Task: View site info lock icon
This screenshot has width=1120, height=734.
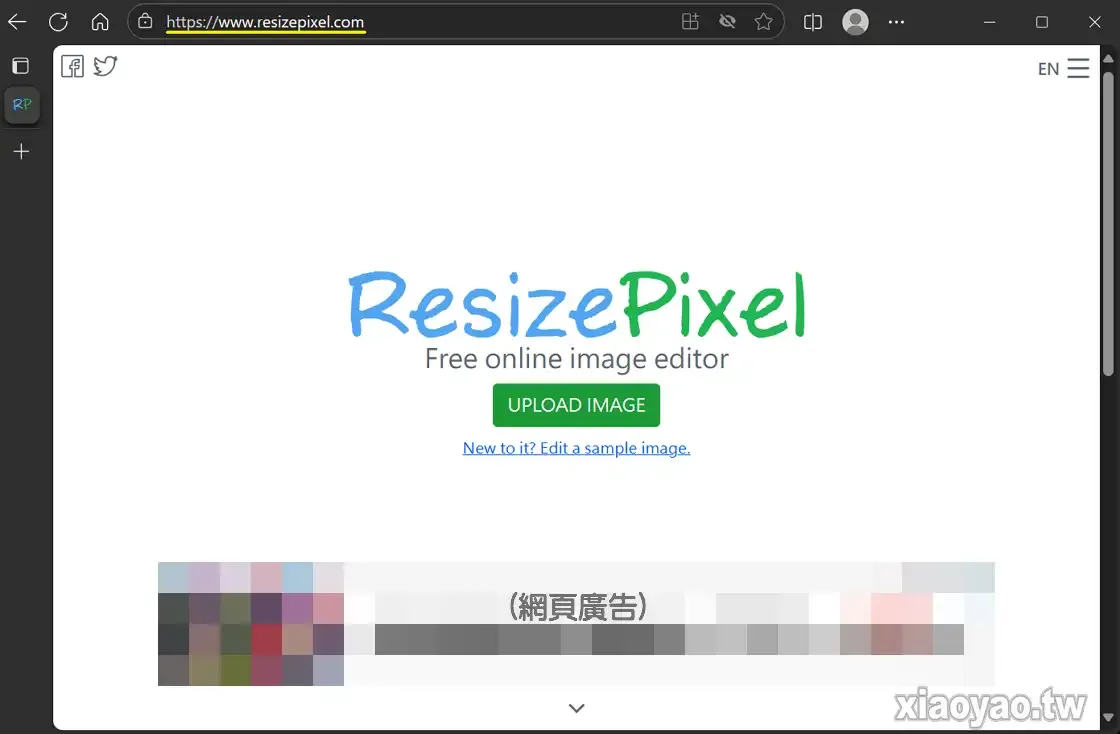Action: 145,21
